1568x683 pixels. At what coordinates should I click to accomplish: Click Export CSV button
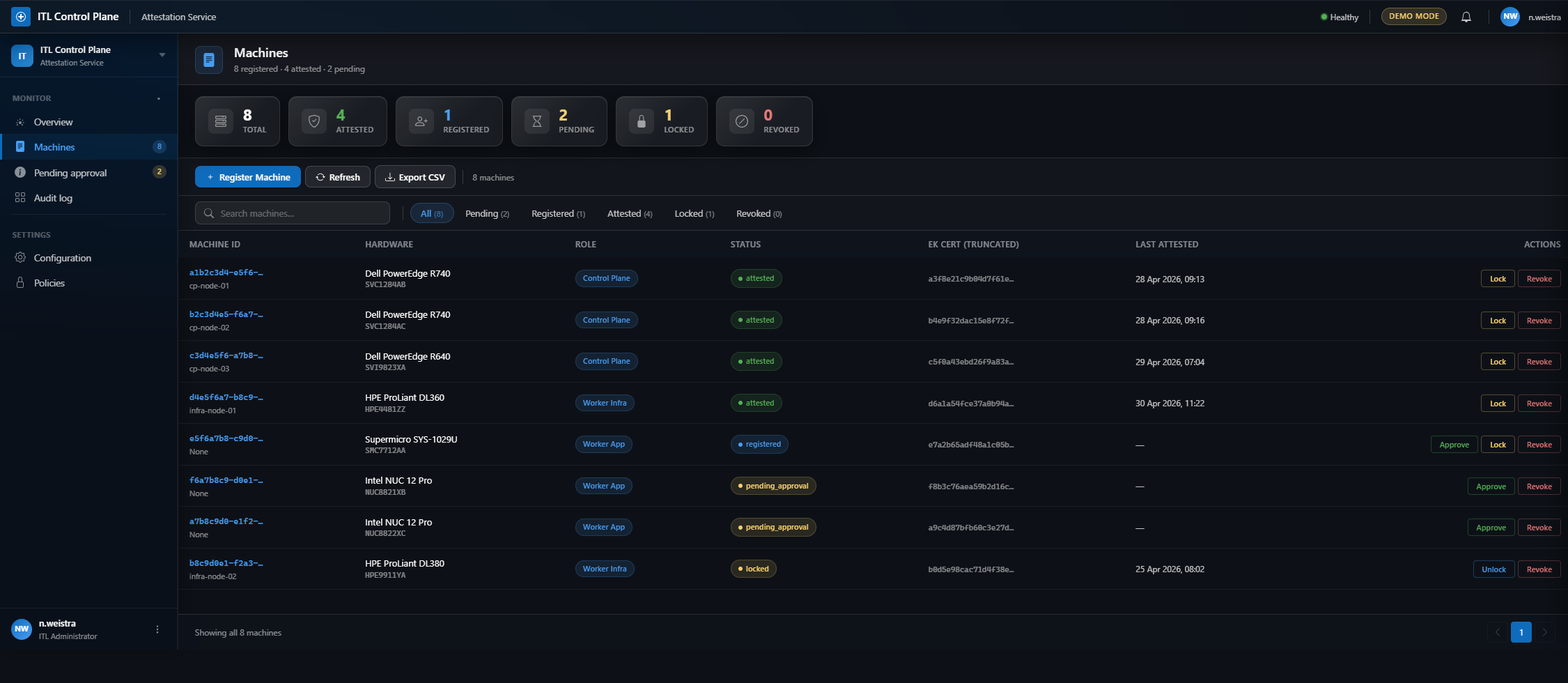coord(415,177)
